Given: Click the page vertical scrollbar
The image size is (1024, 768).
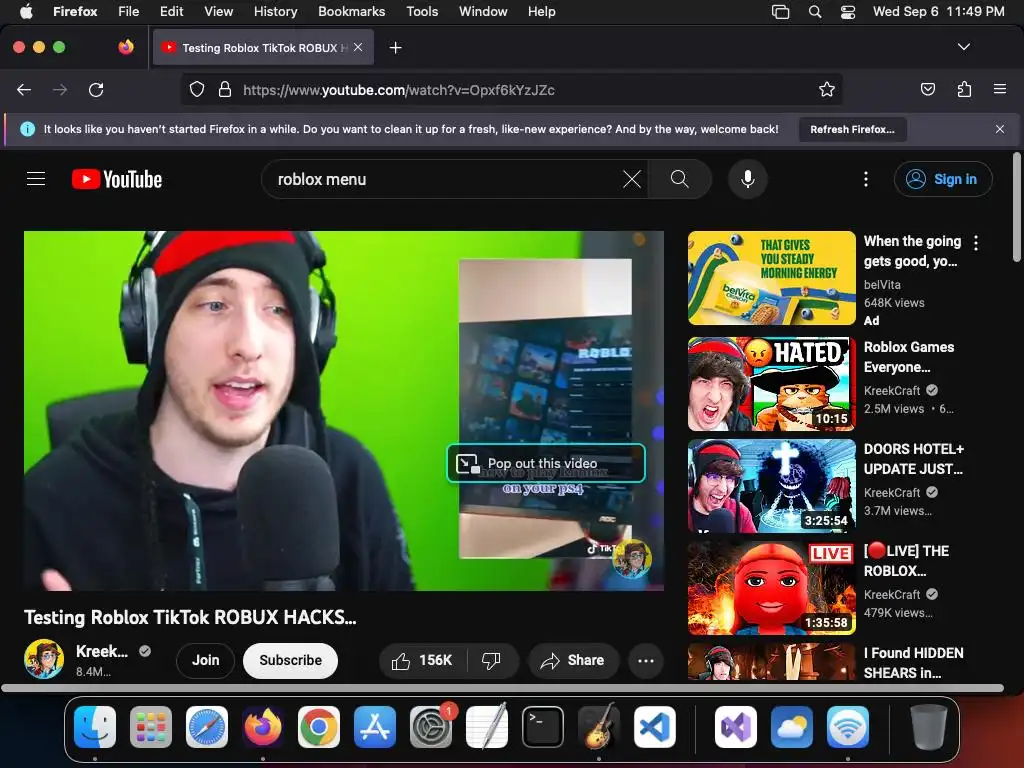Looking at the screenshot, I should [x=1016, y=207].
